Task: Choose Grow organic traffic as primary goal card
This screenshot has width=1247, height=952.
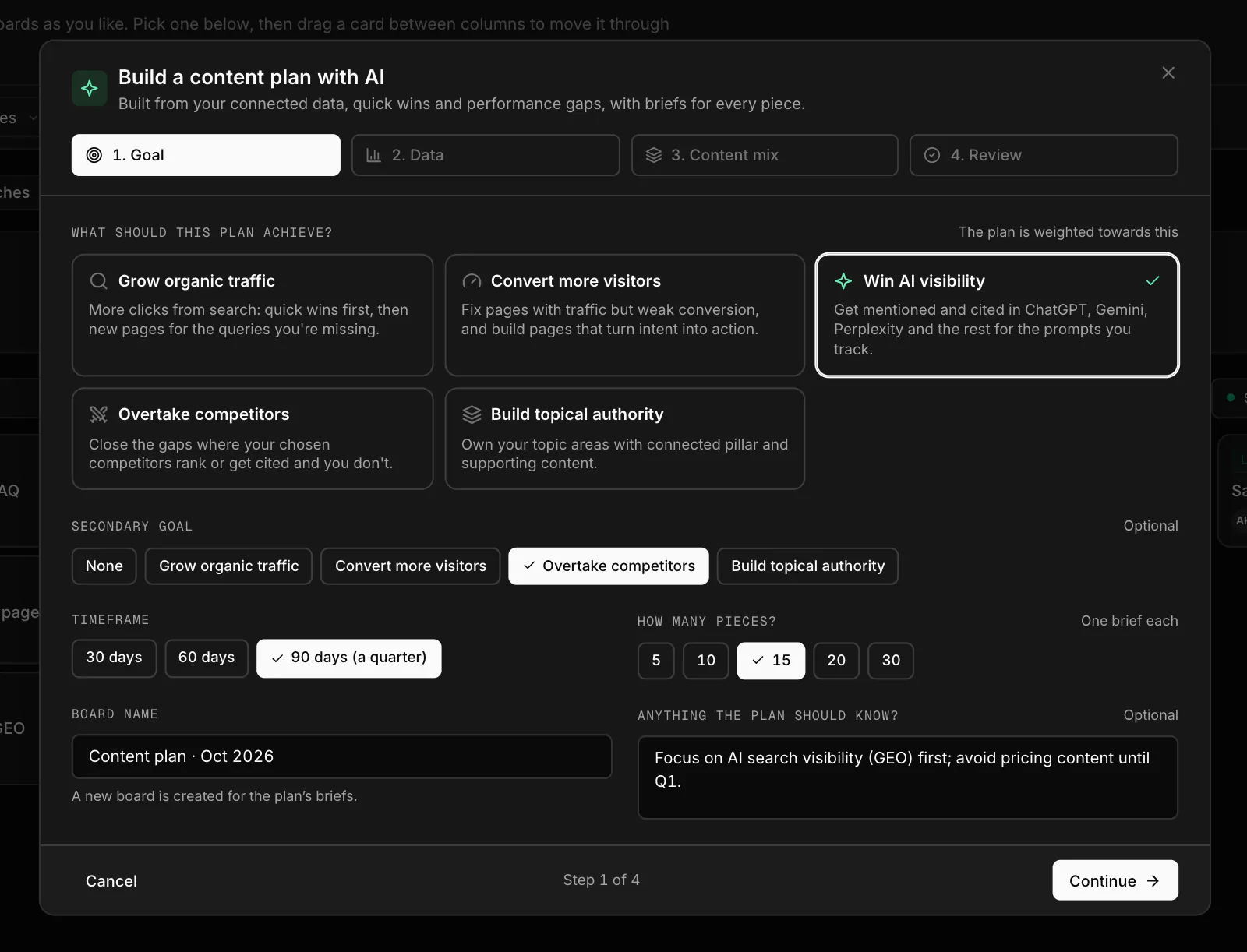Action: coord(253,316)
